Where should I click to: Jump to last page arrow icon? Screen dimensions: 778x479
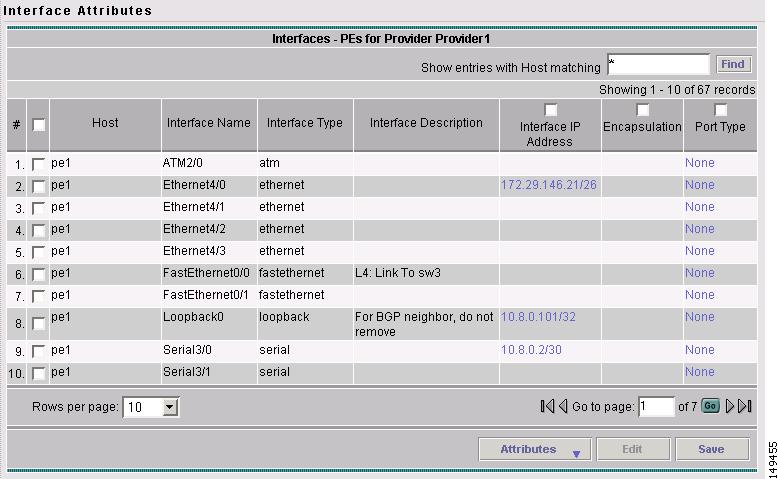pyautogui.click(x=745, y=407)
